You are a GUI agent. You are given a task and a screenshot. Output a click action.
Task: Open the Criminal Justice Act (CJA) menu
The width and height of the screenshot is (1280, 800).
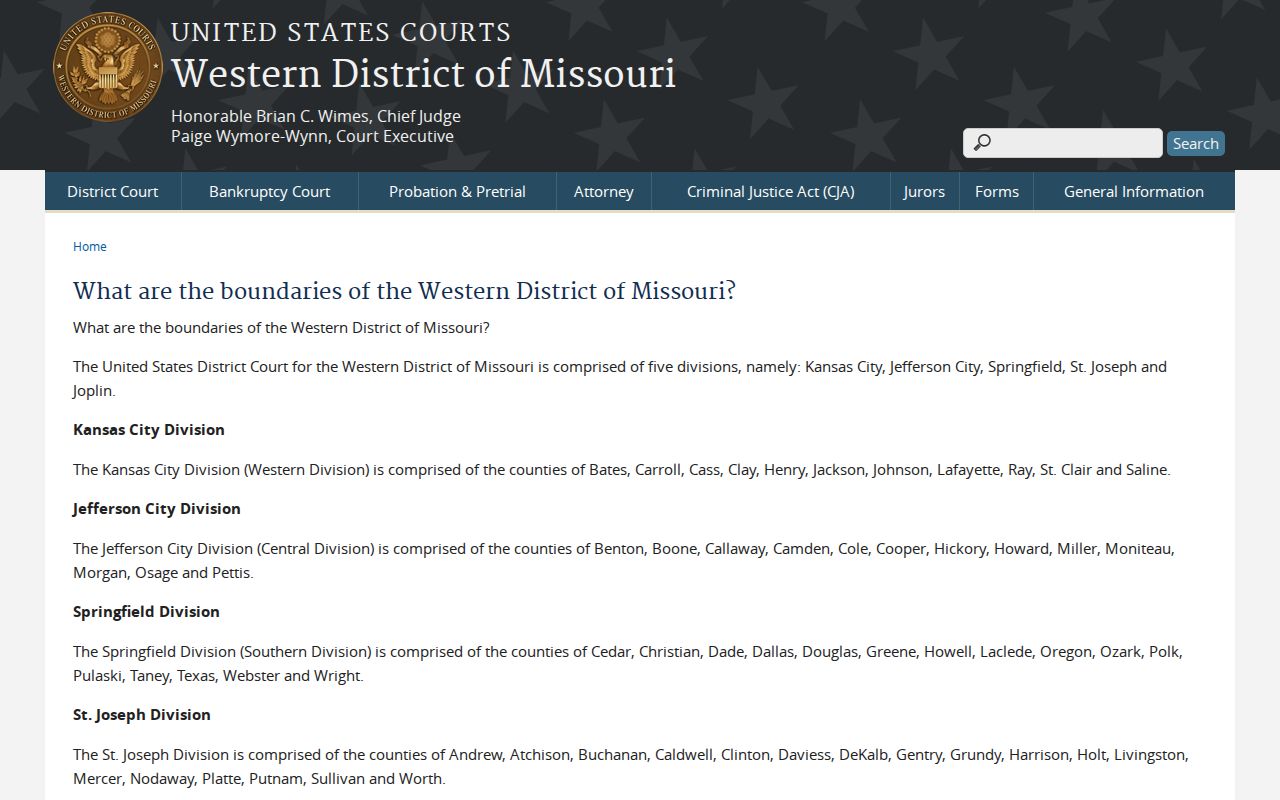771,191
